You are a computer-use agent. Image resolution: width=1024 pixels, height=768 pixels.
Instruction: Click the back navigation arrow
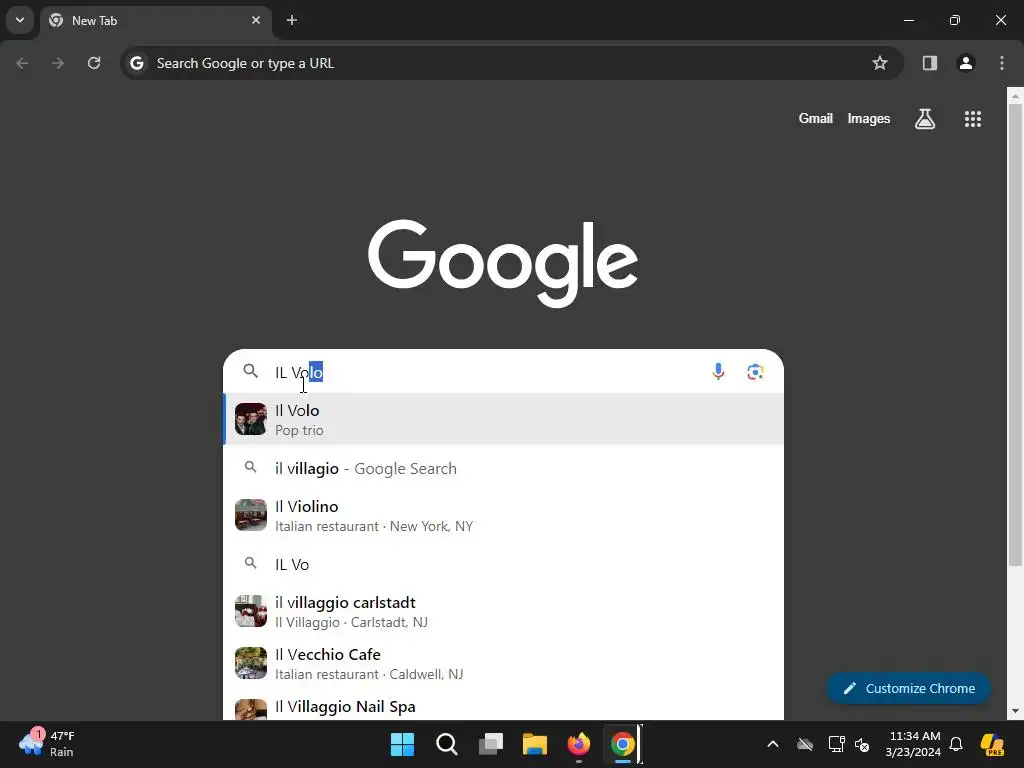(x=22, y=63)
